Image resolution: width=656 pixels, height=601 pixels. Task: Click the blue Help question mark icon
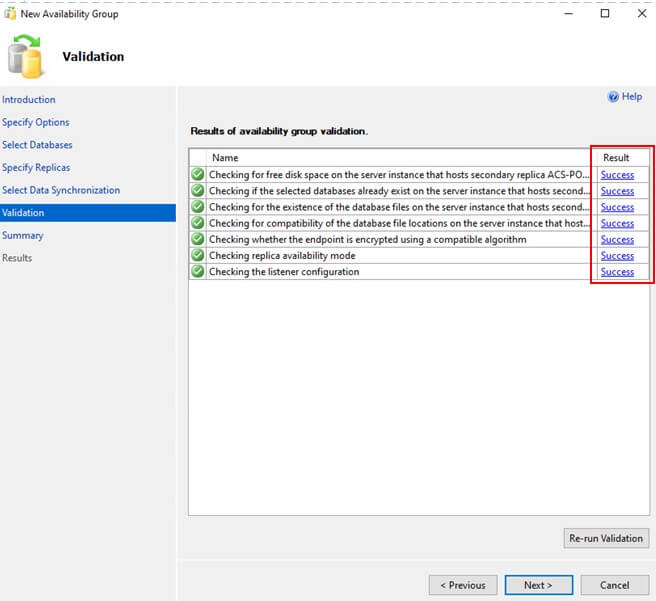click(x=613, y=97)
